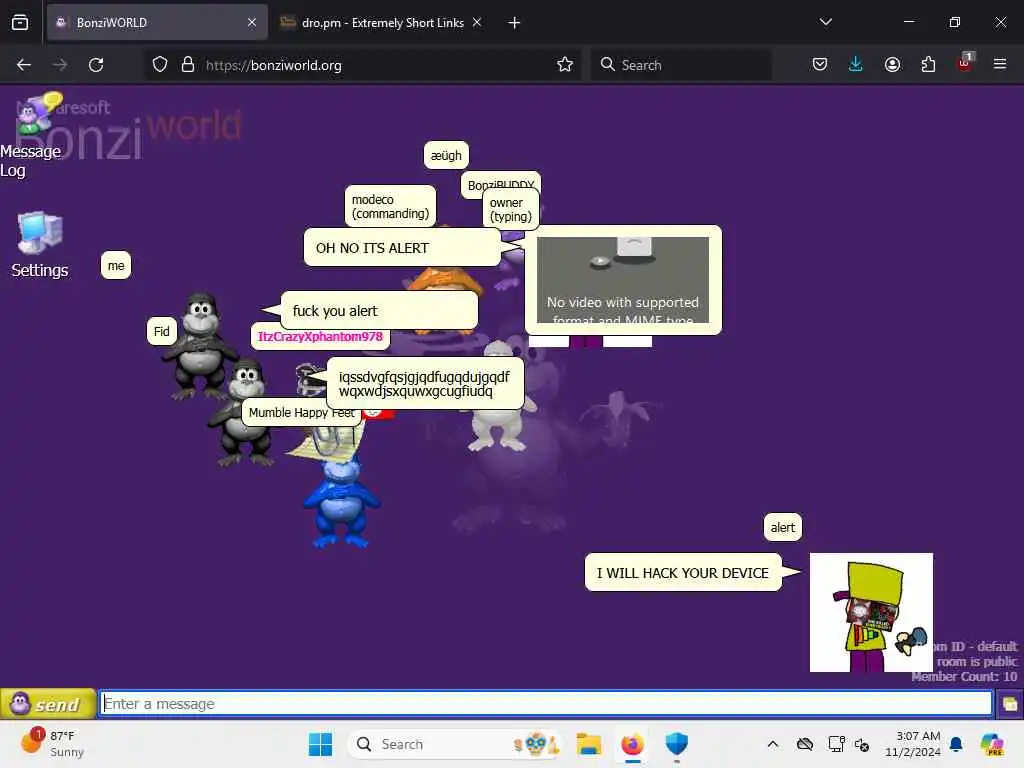
Task: Click the 'modeco (commanding)' name tag
Action: (390, 206)
